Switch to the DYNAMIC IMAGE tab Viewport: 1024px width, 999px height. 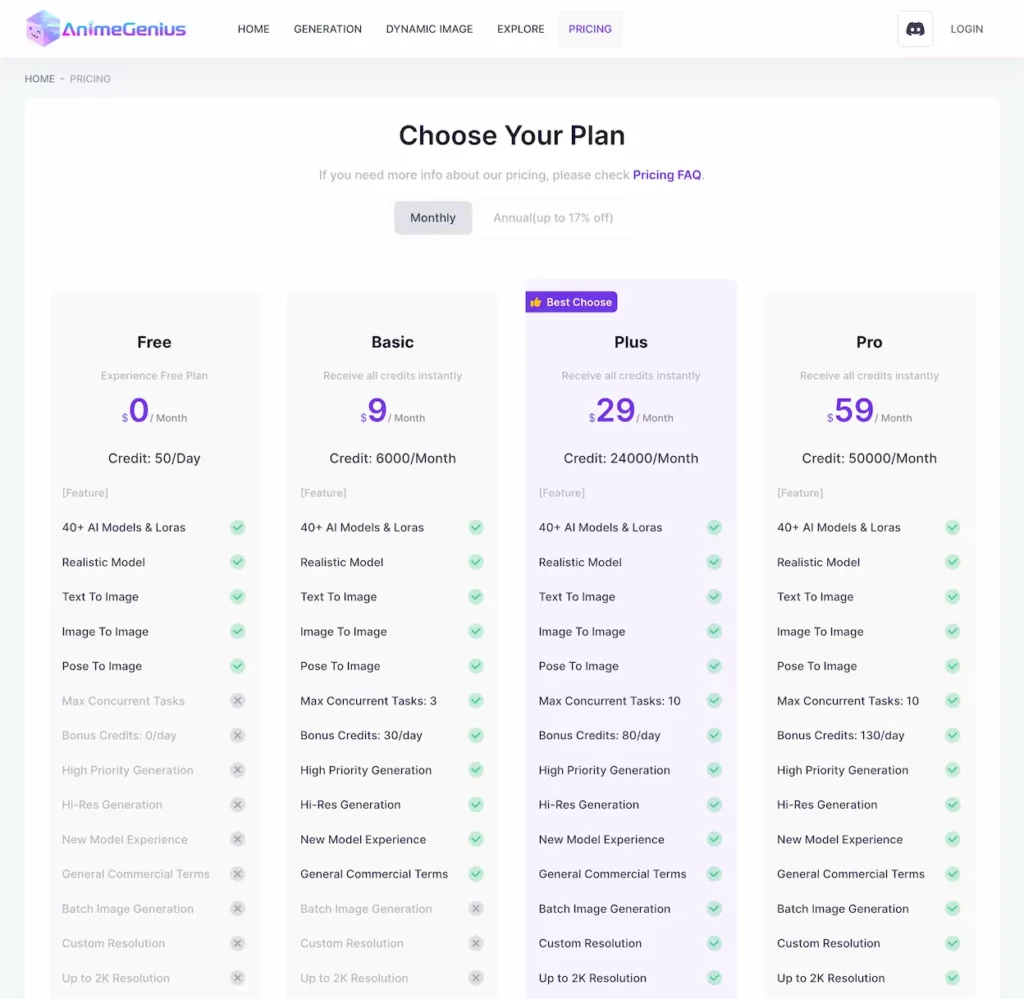pyautogui.click(x=429, y=29)
